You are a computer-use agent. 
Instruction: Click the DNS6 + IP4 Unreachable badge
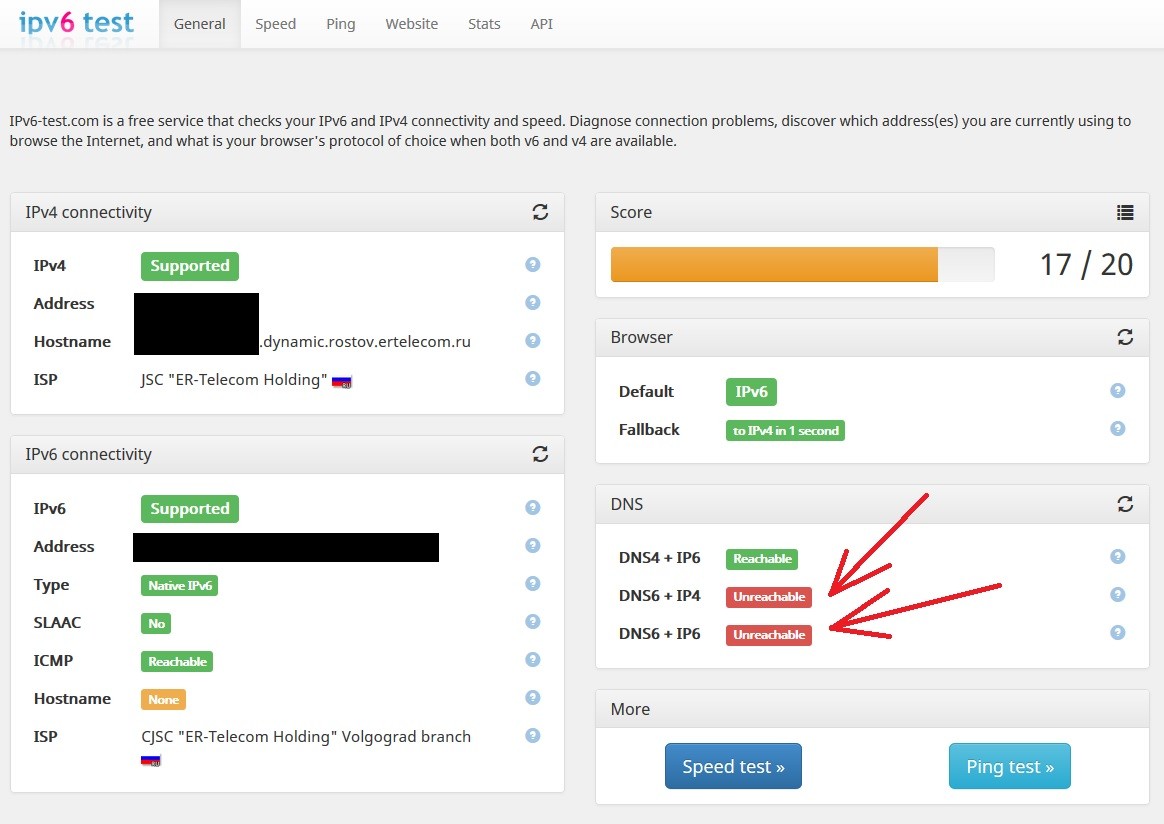tap(769, 597)
